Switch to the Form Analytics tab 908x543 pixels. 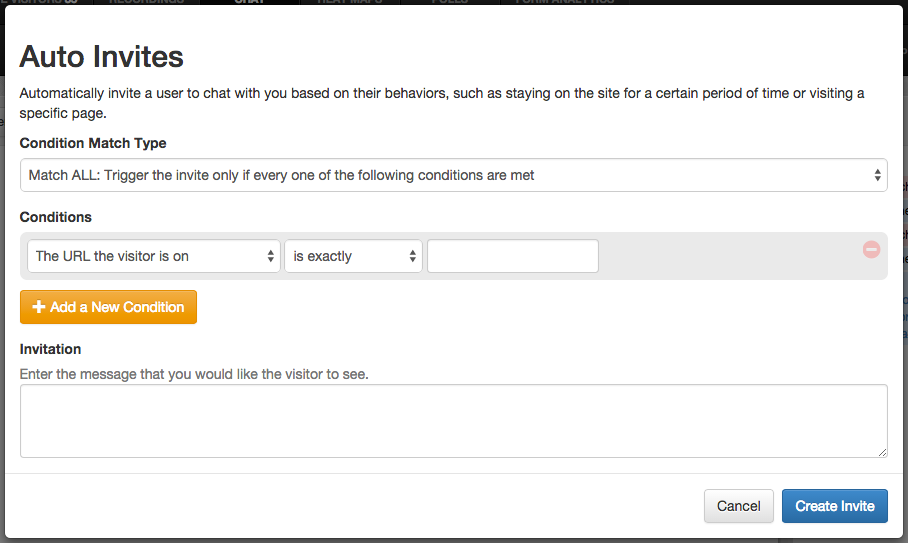point(565,2)
